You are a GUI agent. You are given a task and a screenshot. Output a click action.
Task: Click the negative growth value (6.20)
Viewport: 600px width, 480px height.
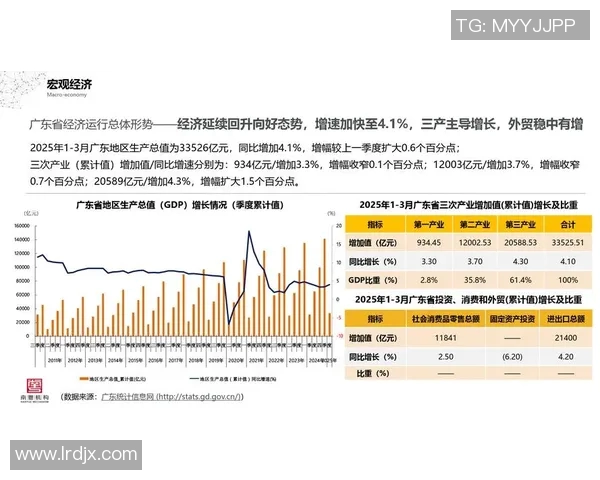tap(512, 357)
